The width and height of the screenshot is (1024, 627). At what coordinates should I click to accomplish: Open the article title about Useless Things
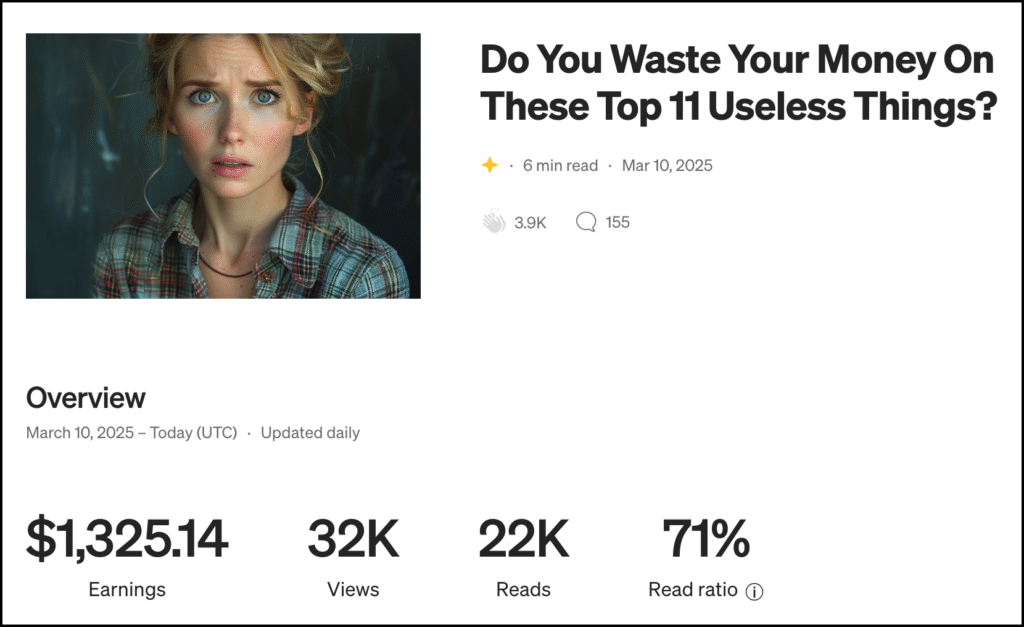738,83
